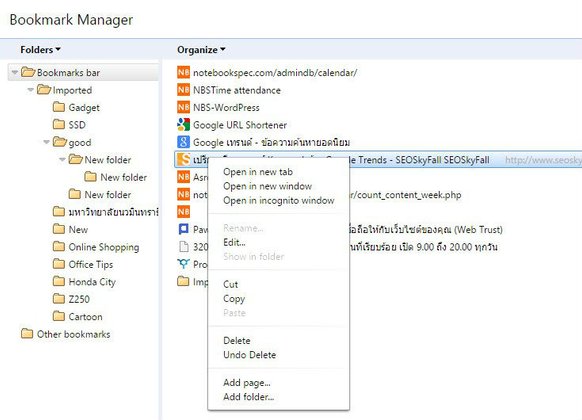Click the NB favicon of notebookspec calendar bookmark
The image size is (582, 420).
tap(183, 72)
